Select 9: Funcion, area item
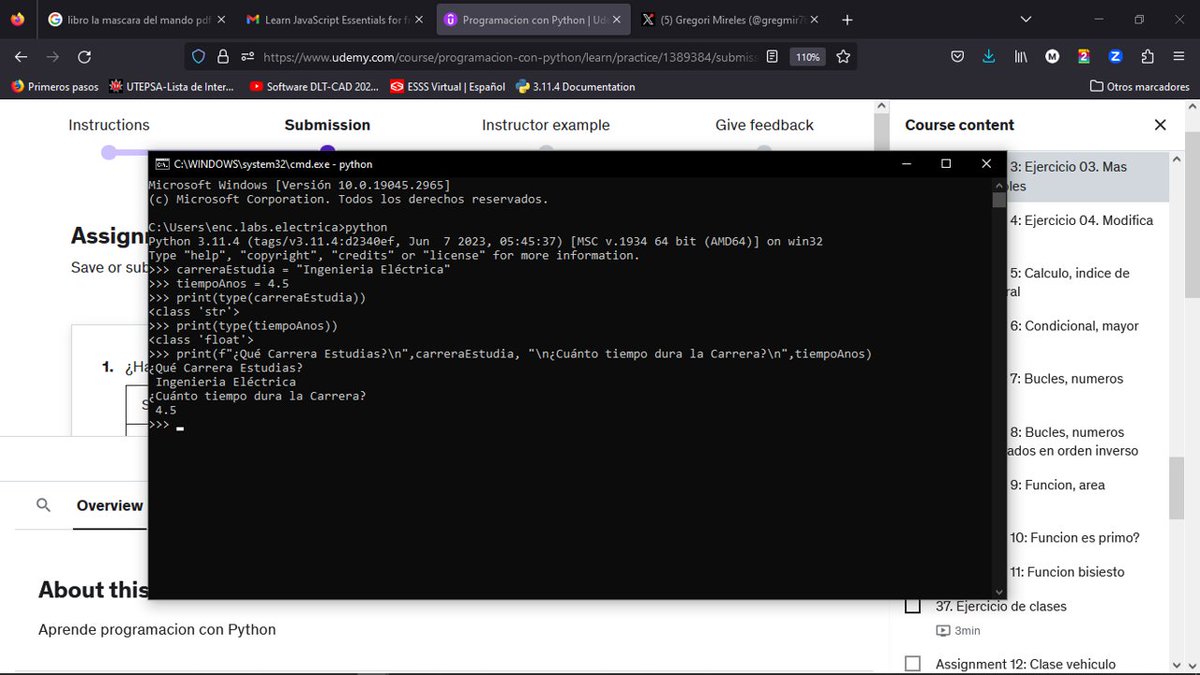The image size is (1200, 675). point(1057,485)
